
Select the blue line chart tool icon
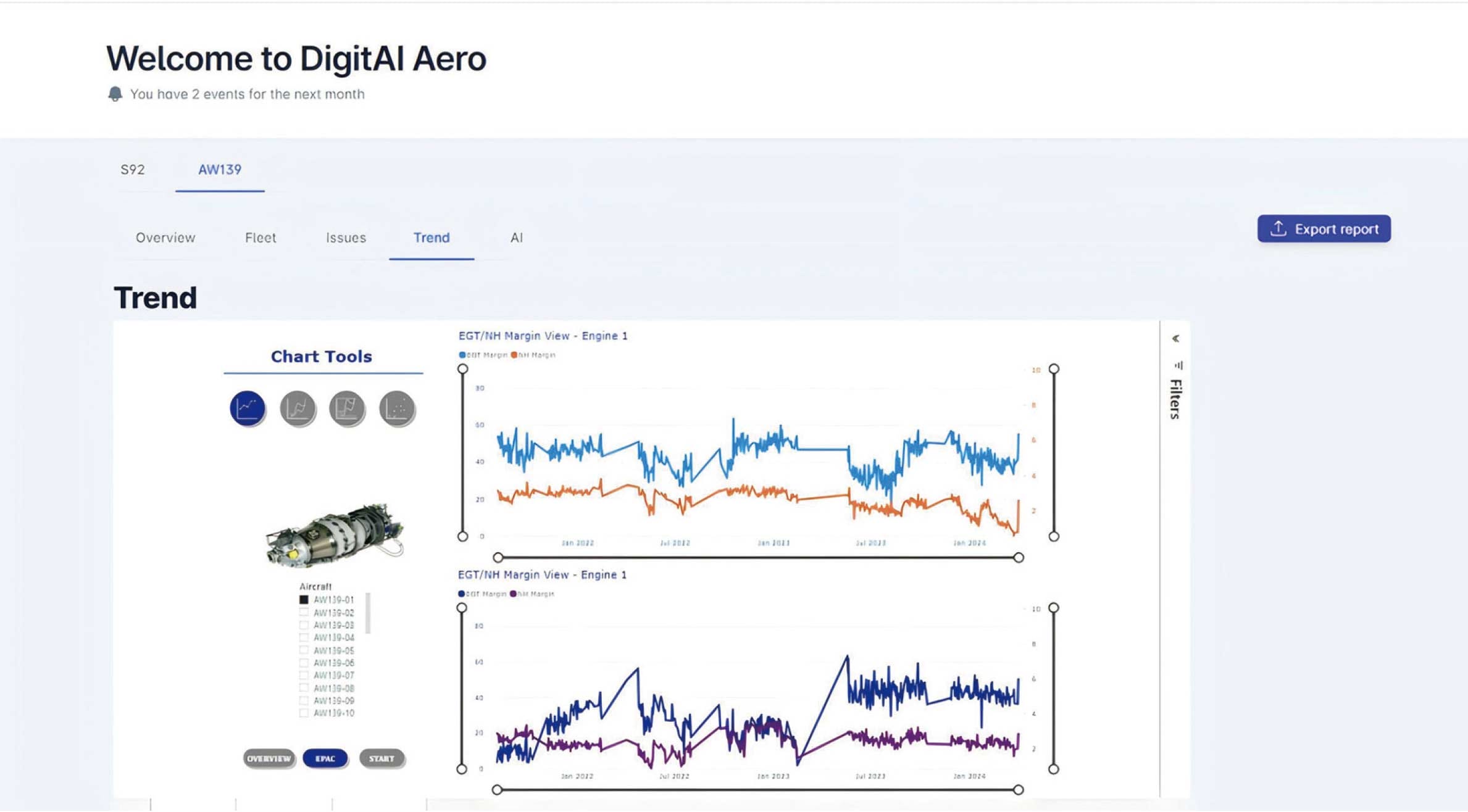(x=248, y=408)
